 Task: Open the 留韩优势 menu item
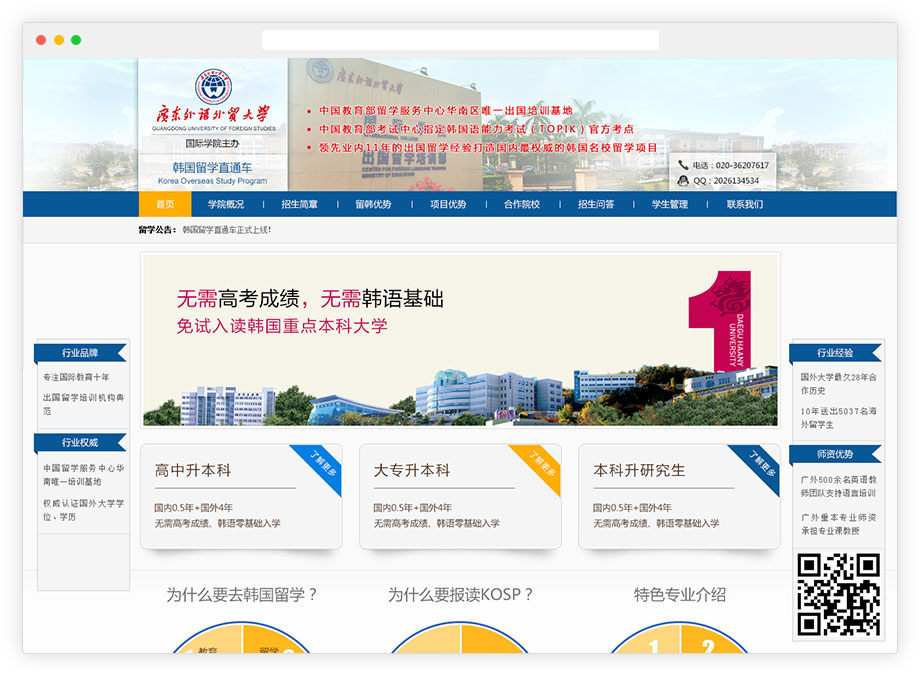pos(373,204)
